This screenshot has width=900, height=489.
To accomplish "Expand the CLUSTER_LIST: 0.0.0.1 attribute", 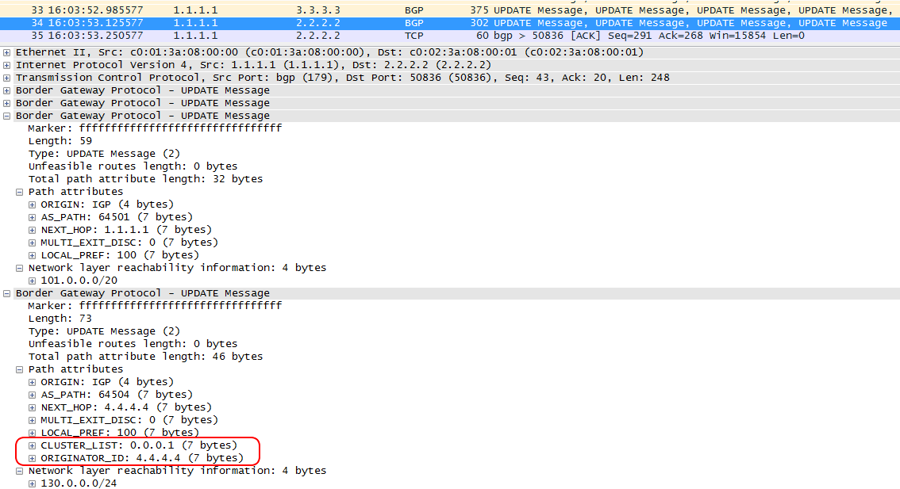I will coord(33,446).
